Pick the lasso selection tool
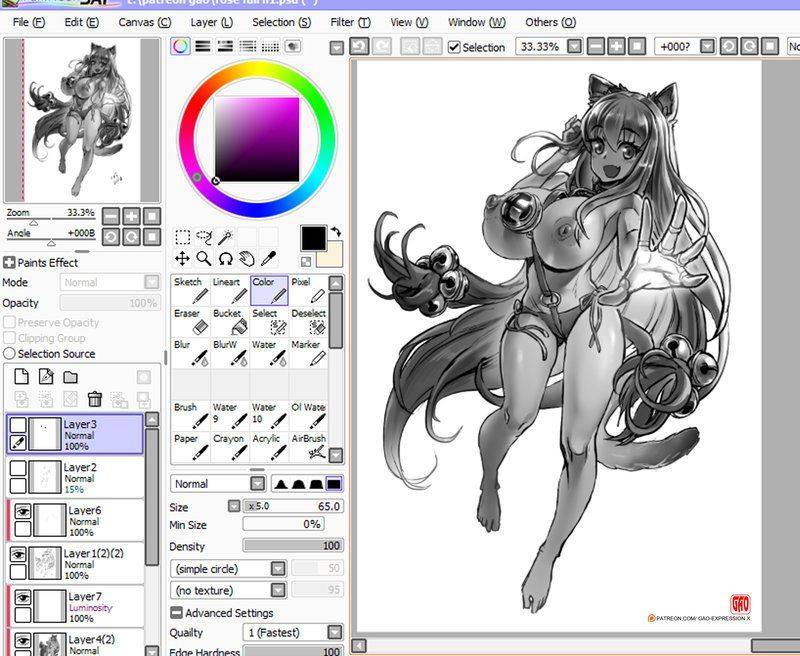800x656 pixels. pyautogui.click(x=204, y=237)
